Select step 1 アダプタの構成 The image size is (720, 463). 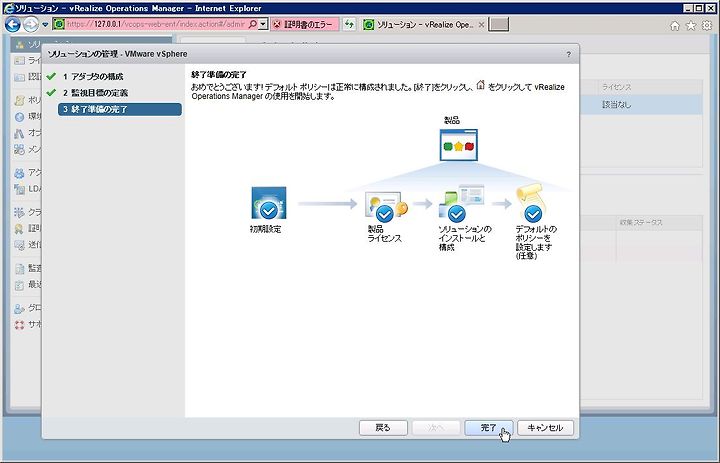pos(93,77)
